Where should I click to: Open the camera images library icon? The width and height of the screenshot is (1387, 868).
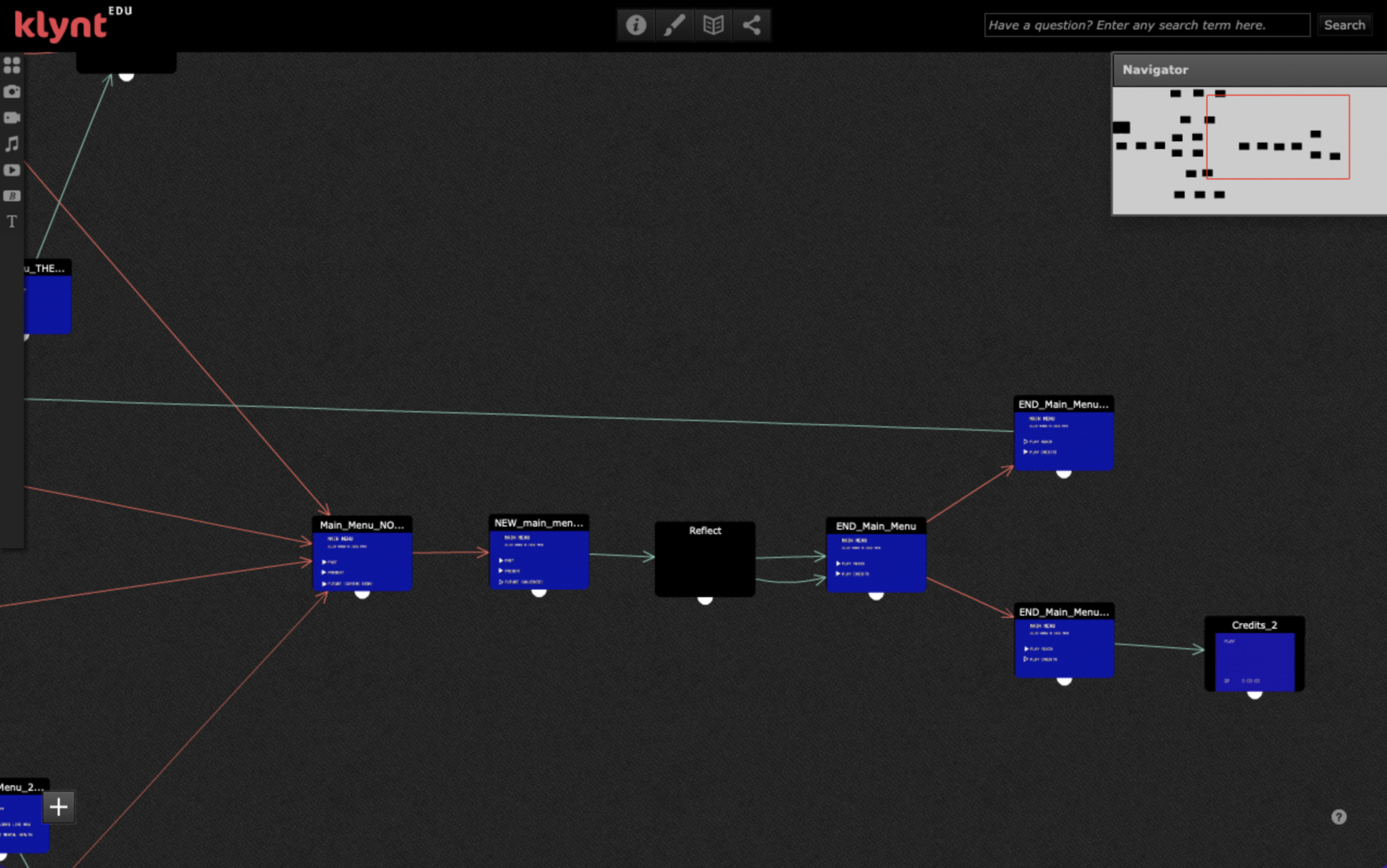point(12,92)
